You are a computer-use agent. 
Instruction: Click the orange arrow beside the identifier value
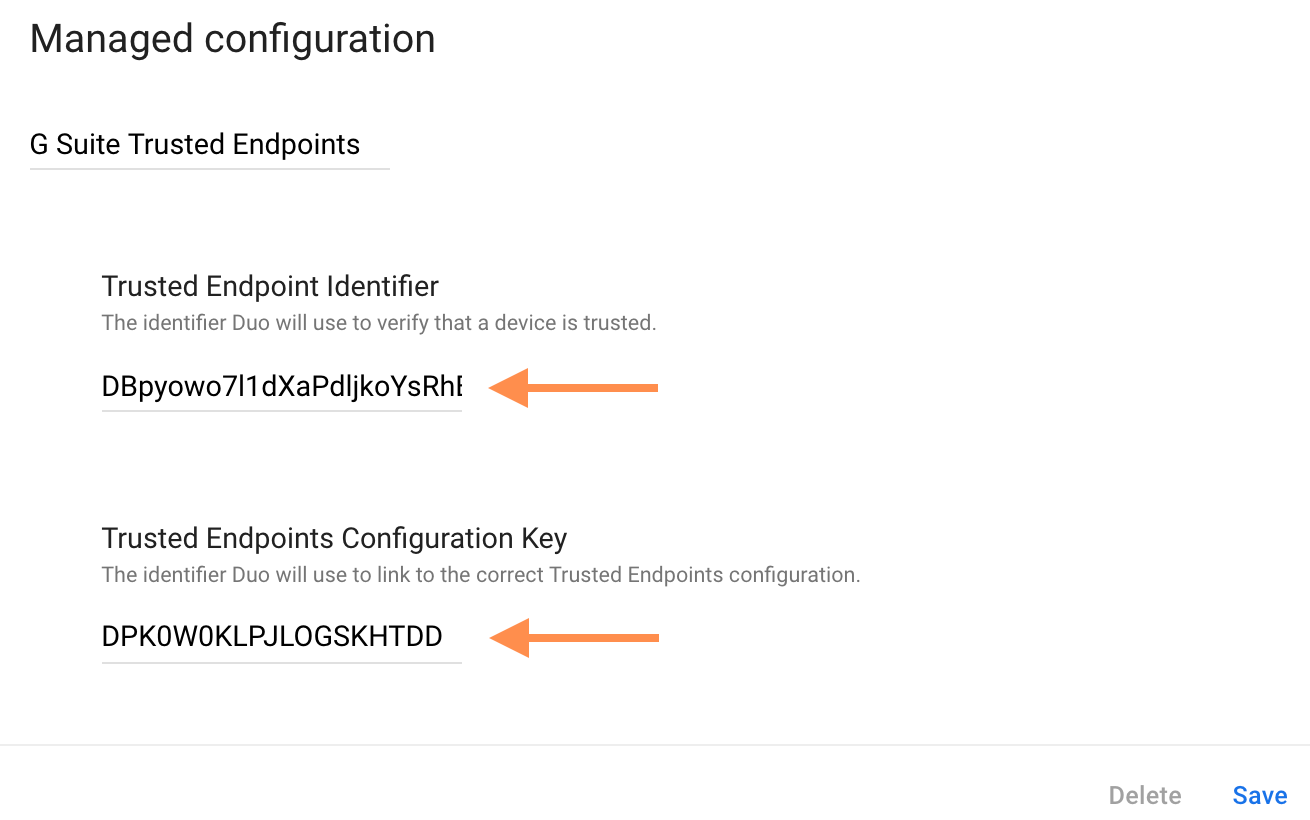click(x=570, y=388)
